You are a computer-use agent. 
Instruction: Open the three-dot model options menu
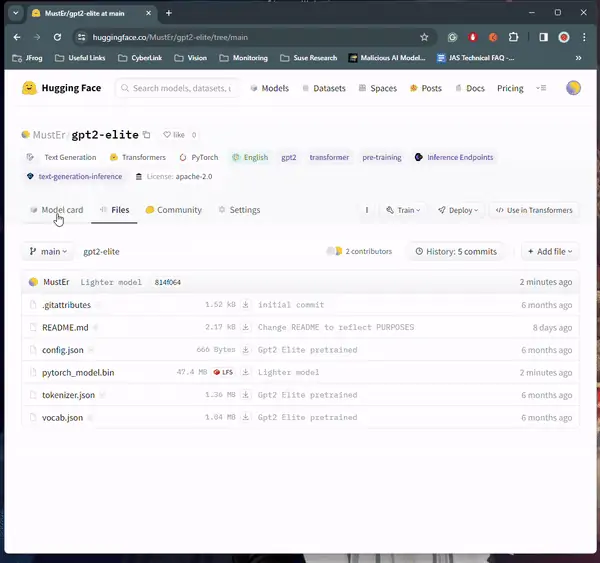pyautogui.click(x=367, y=210)
